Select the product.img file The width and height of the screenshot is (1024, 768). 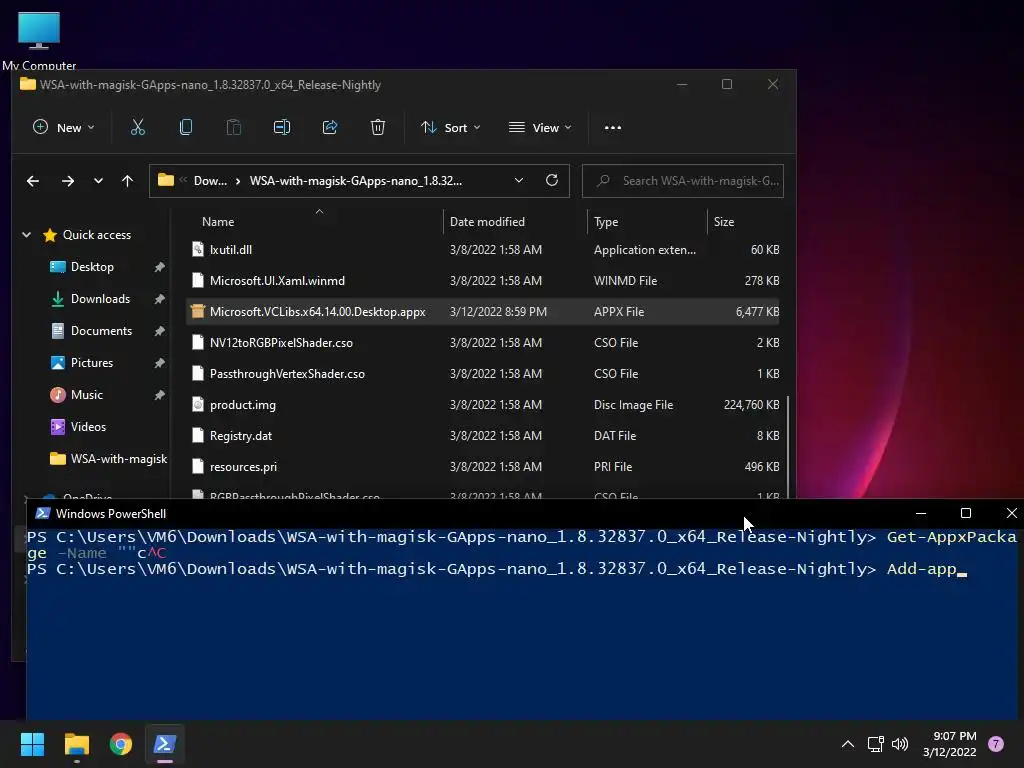483,405
